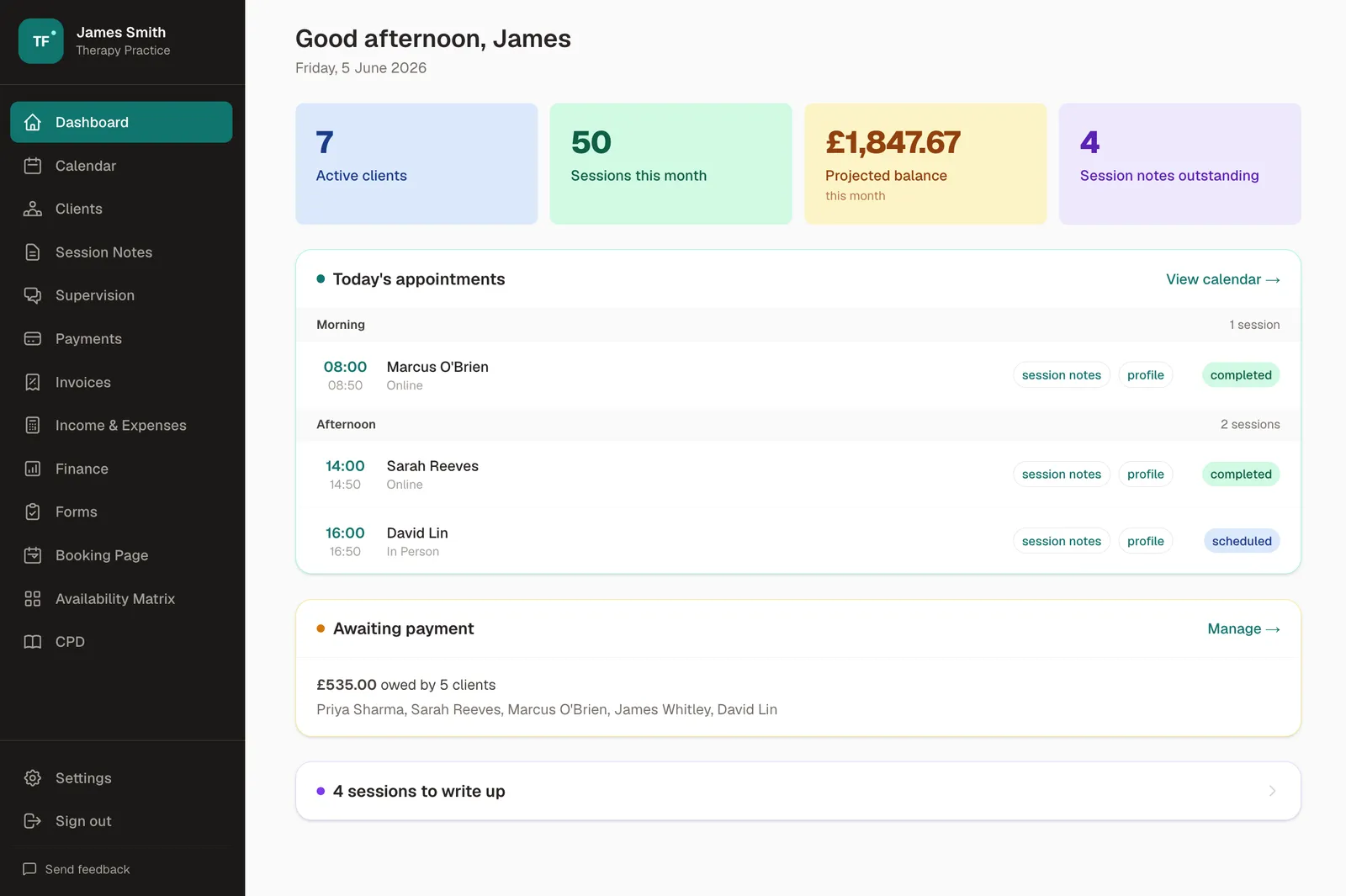Click Manage in Awaiting payment
The width and height of the screenshot is (1346, 896).
[1243, 629]
